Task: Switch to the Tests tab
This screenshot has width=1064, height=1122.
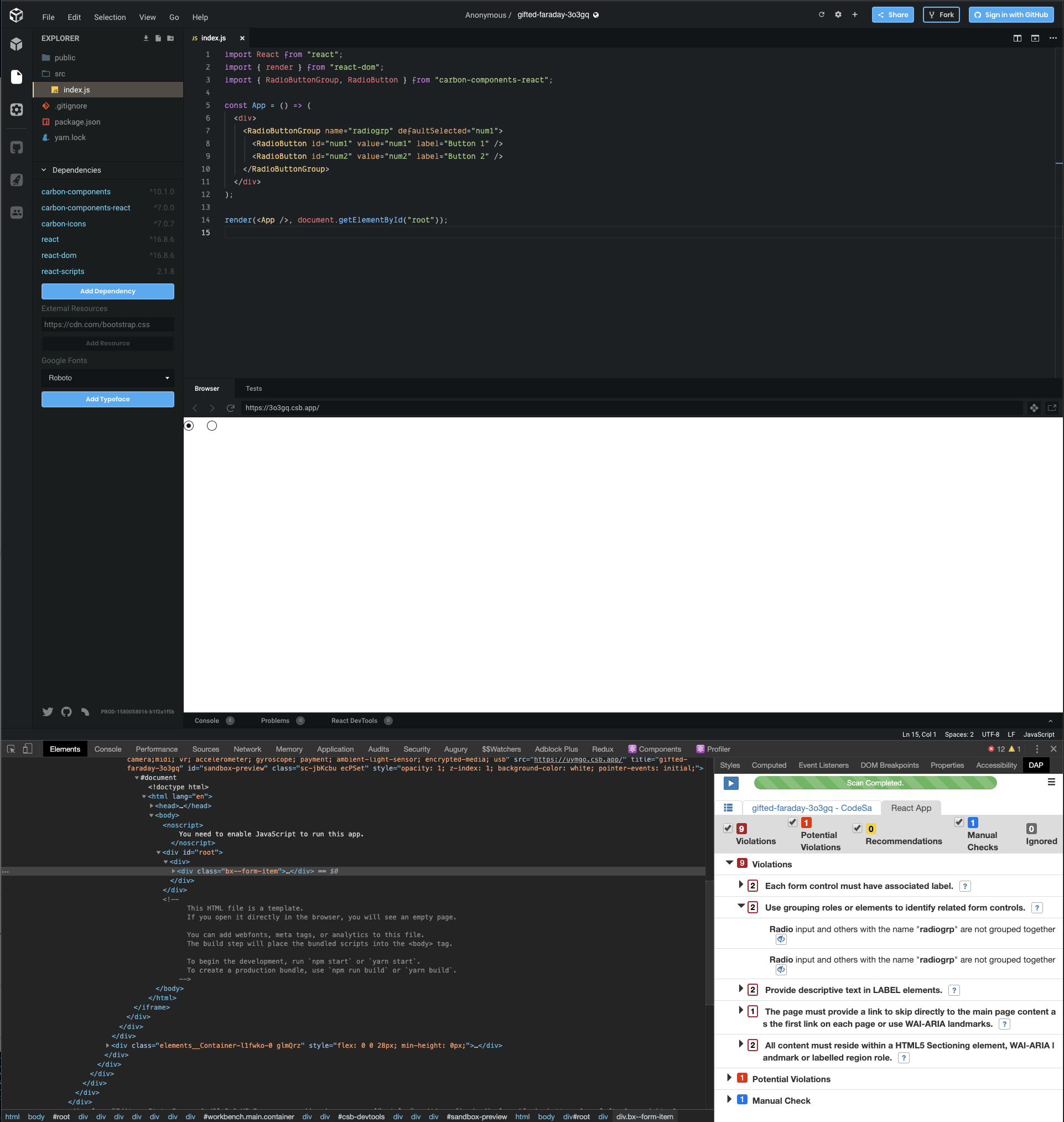Action: pos(253,388)
